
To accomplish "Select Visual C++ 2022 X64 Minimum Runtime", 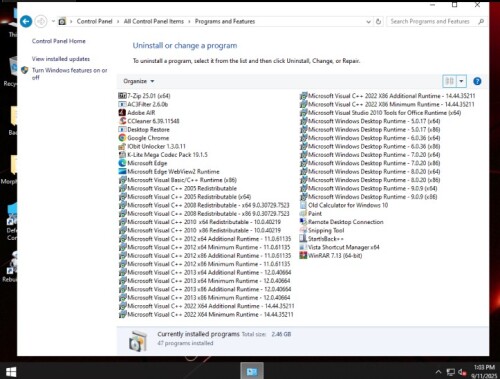I will pyautogui.click(x=206, y=315).
